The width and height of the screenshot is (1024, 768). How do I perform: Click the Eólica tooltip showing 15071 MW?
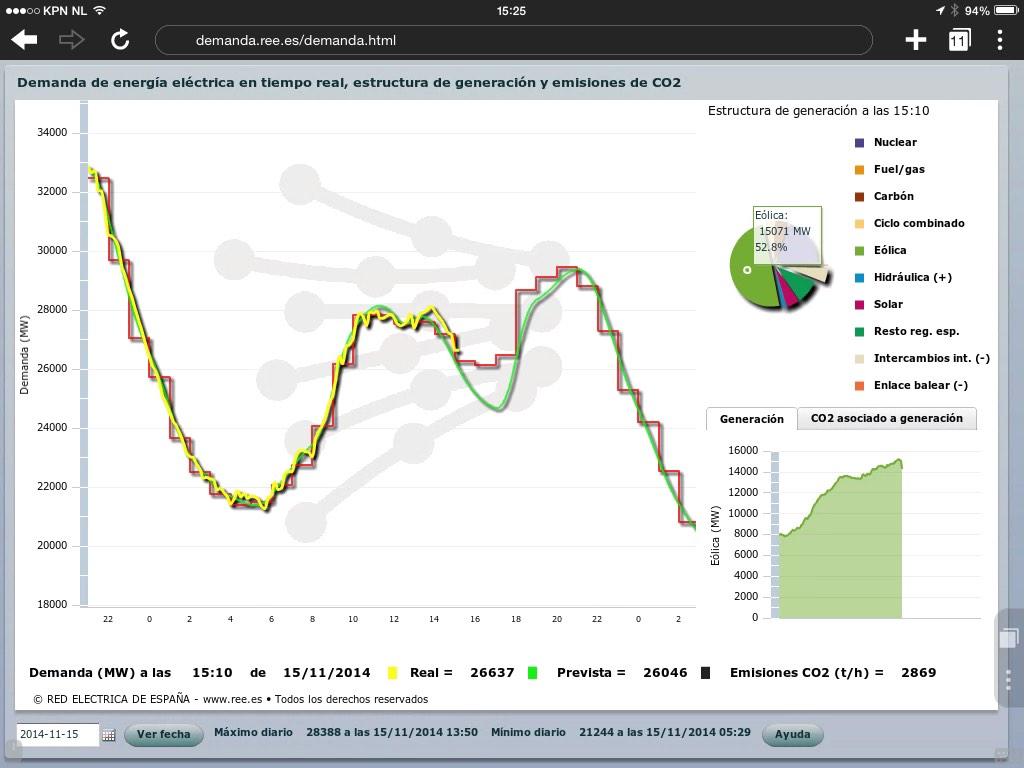pos(787,235)
